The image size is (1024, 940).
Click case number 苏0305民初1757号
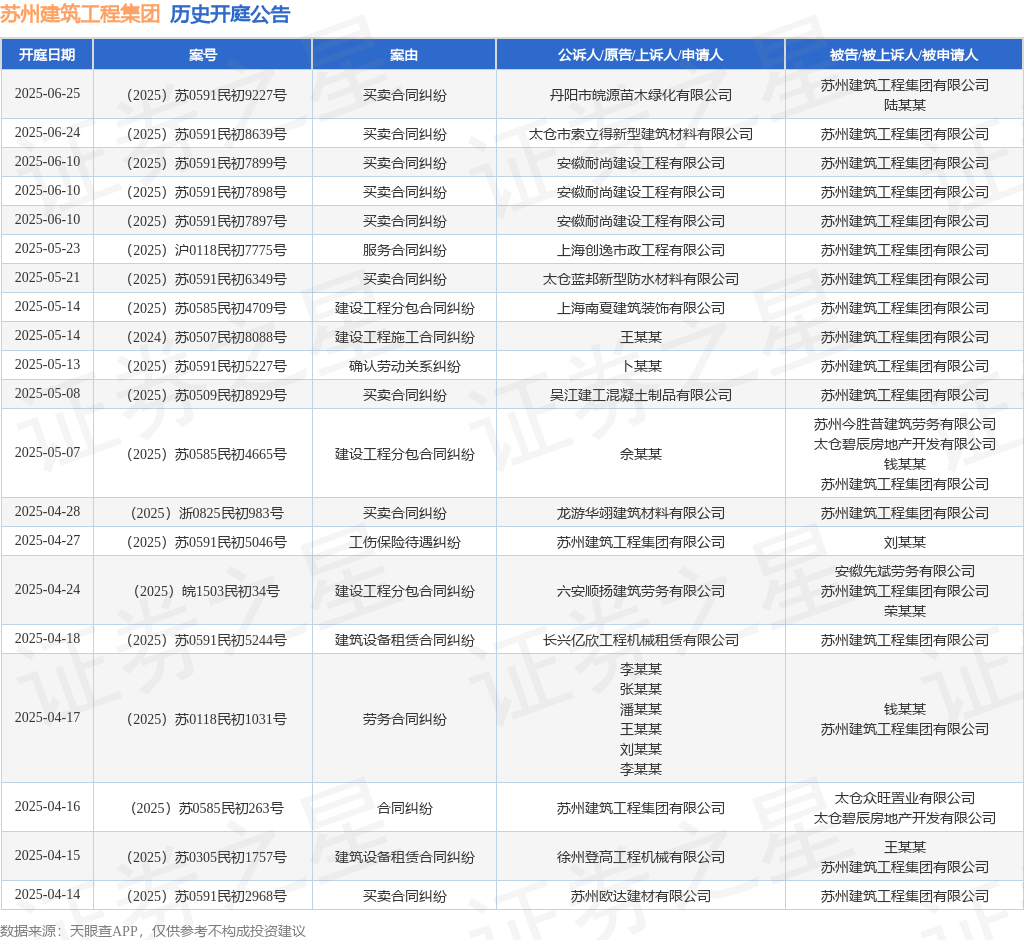[206, 858]
